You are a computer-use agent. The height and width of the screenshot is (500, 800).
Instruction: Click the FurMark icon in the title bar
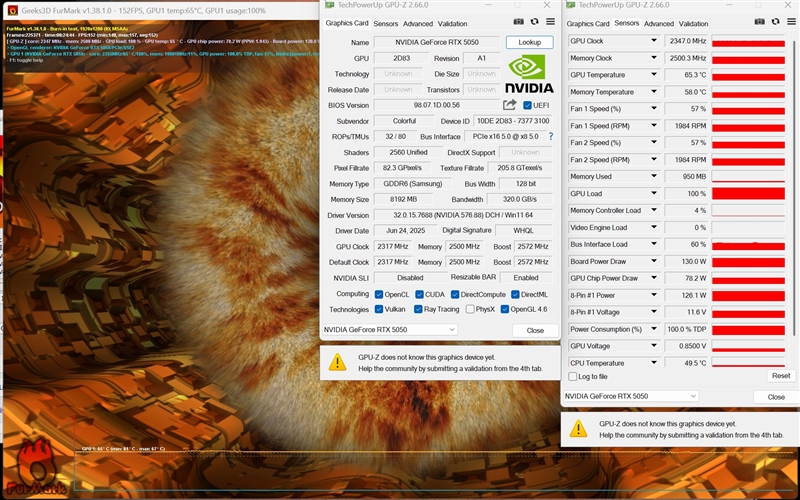pyautogui.click(x=12, y=10)
